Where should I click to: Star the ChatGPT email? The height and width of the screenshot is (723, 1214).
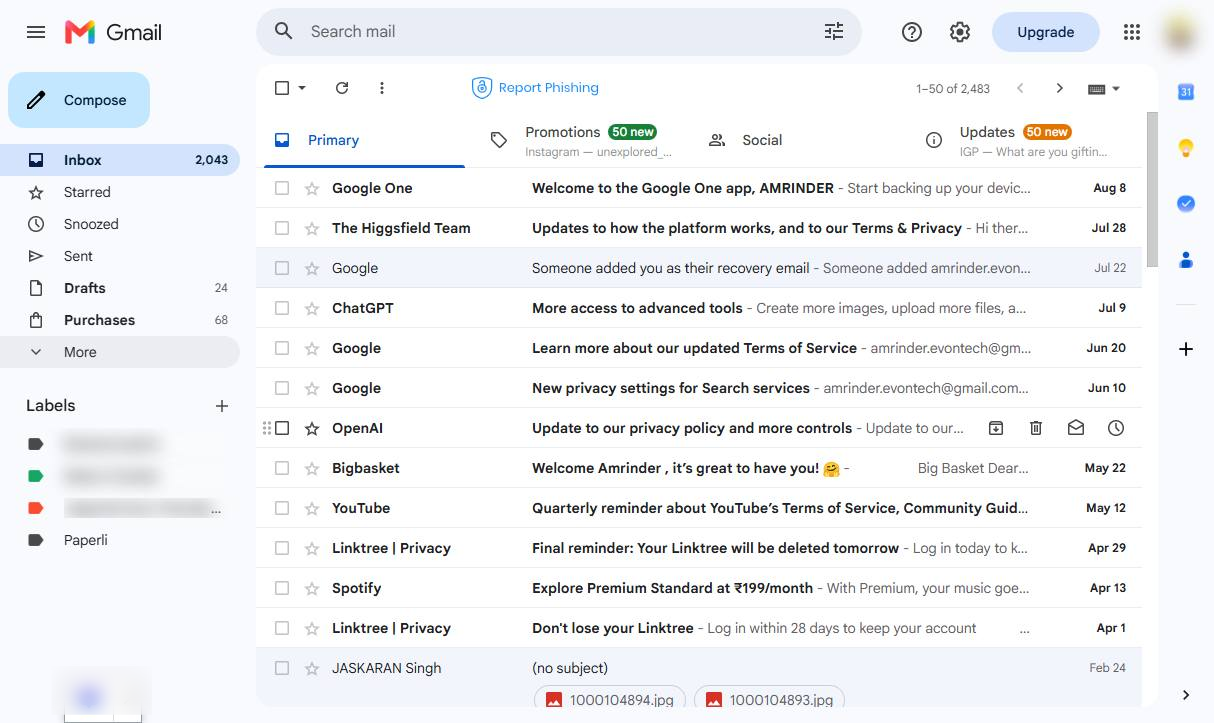pyautogui.click(x=312, y=308)
